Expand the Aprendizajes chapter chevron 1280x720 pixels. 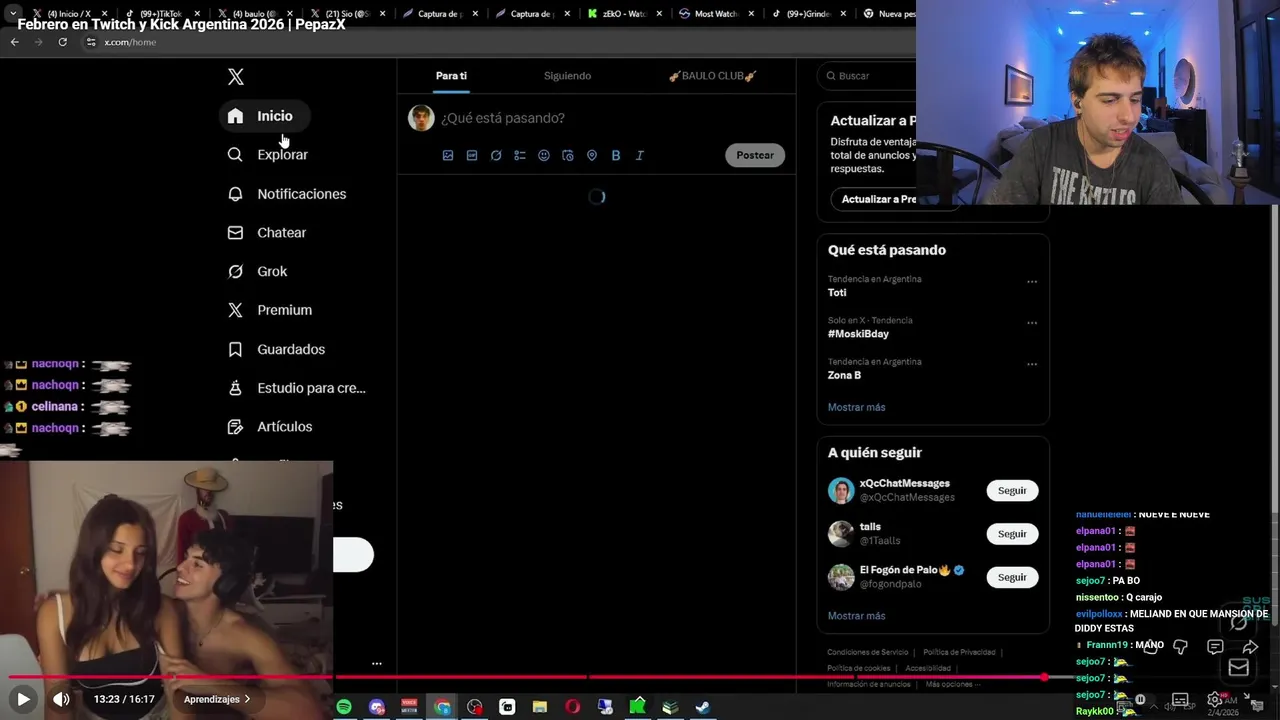pos(247,699)
